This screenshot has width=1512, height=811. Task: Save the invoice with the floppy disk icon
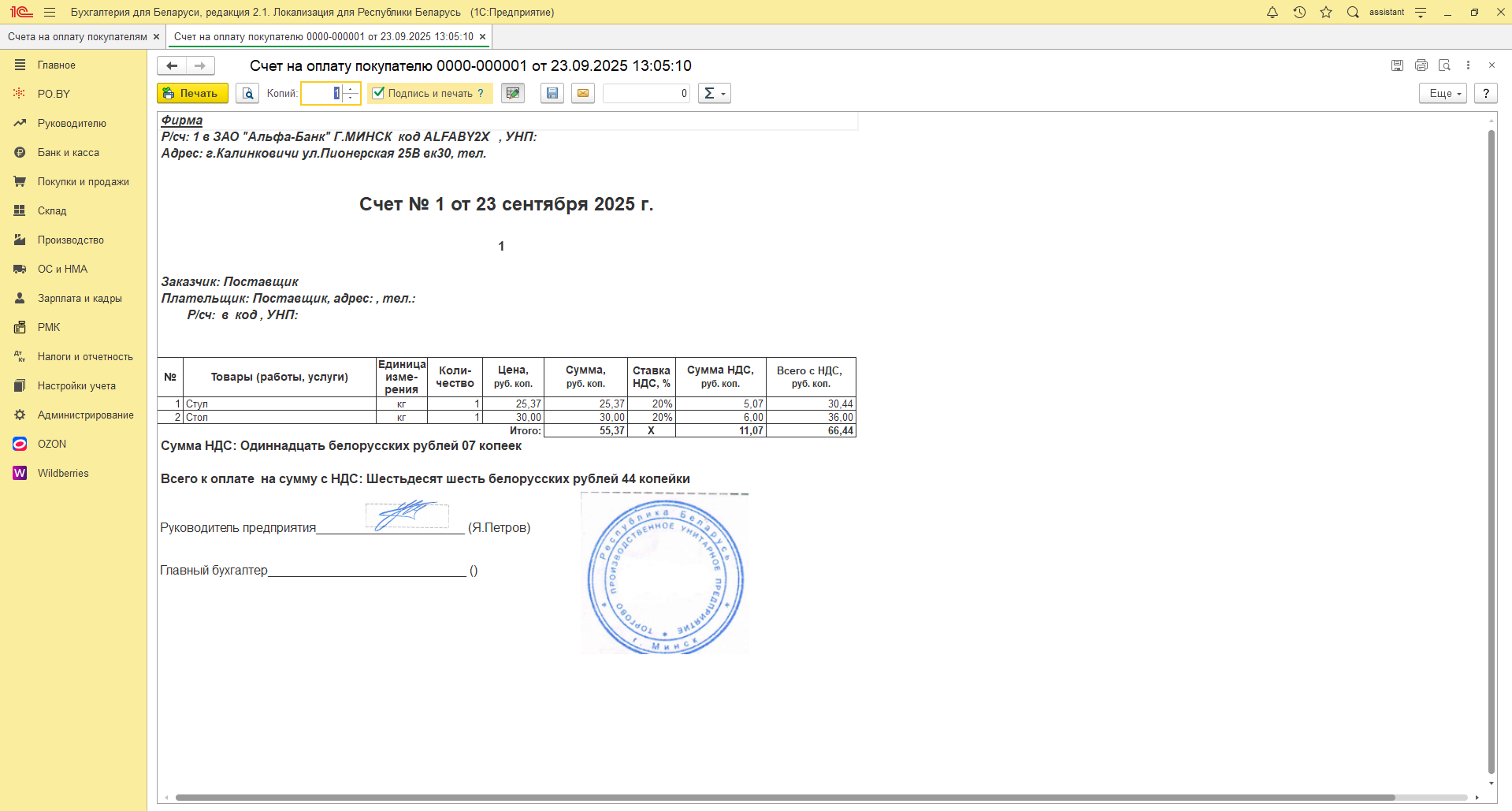pyautogui.click(x=552, y=94)
